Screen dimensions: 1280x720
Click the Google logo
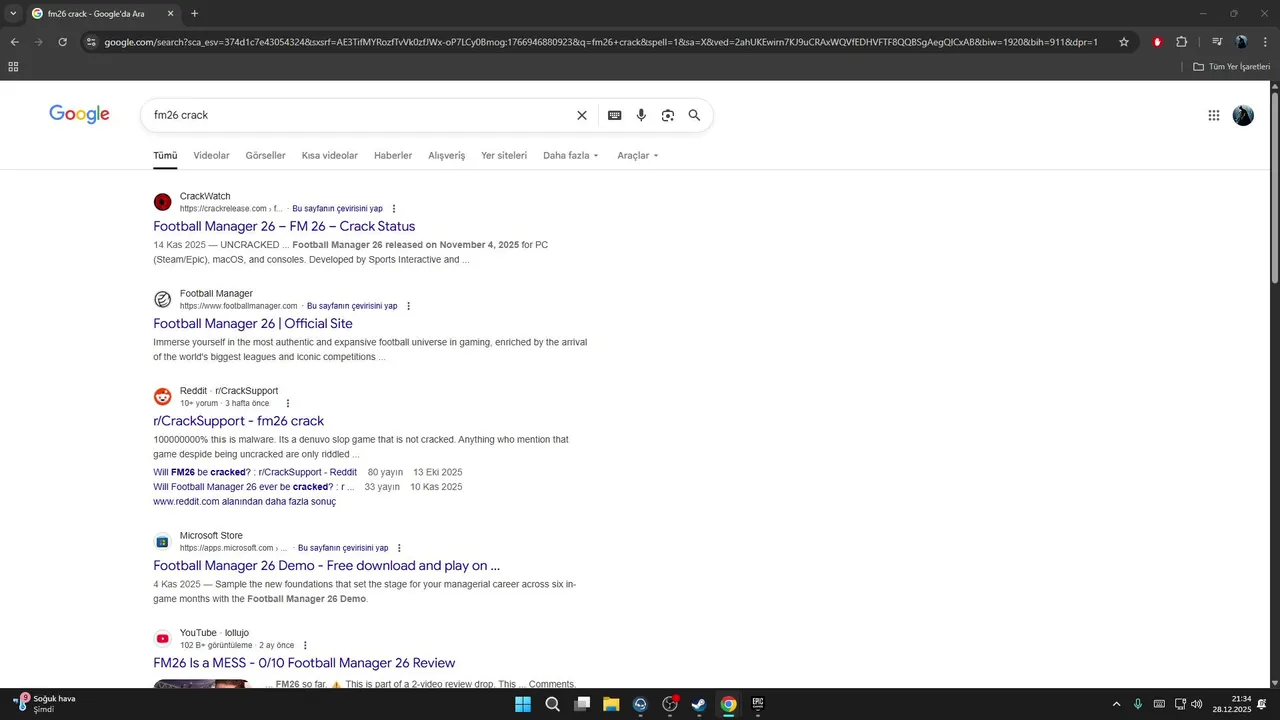(79, 114)
